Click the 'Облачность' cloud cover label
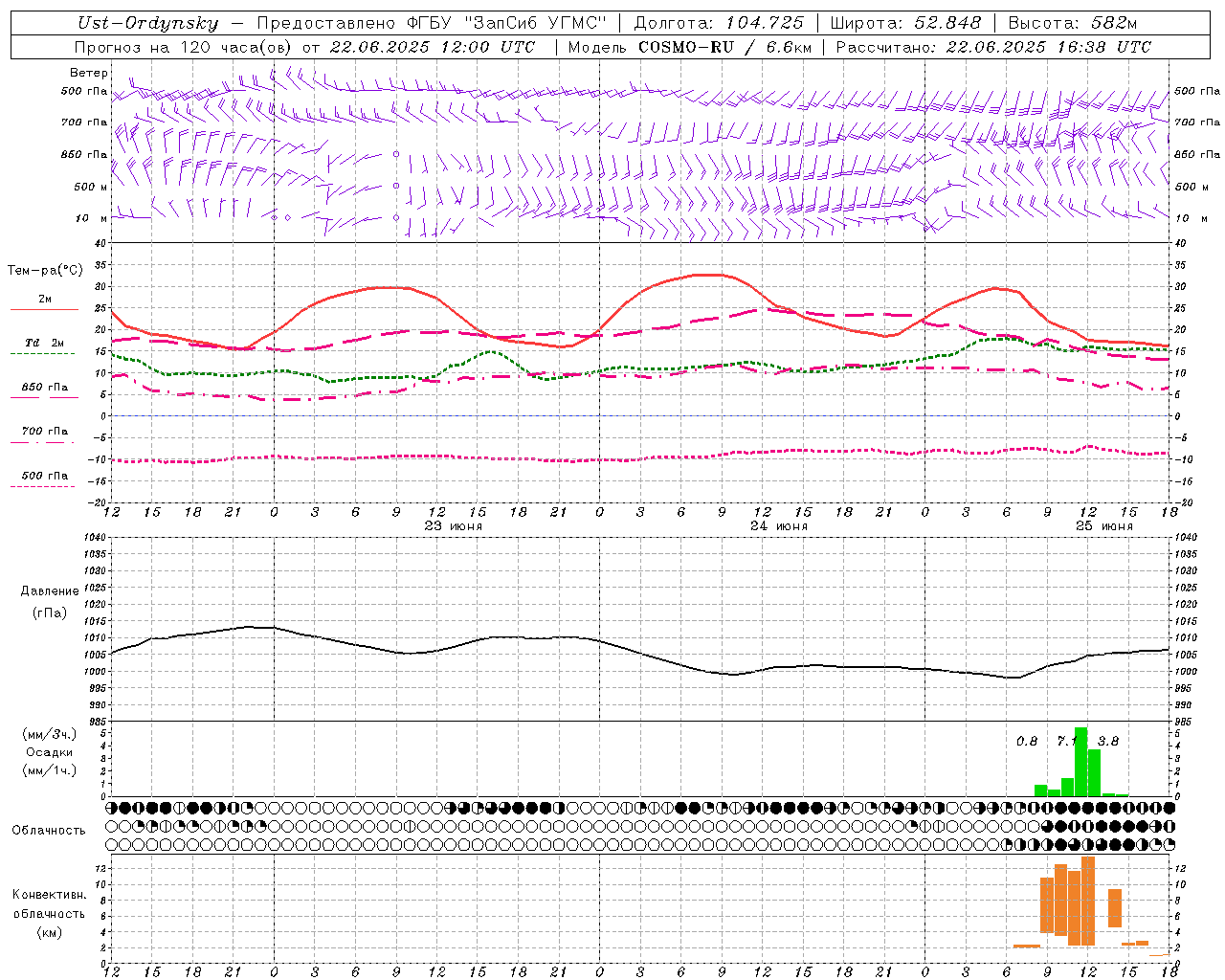 click(49, 831)
